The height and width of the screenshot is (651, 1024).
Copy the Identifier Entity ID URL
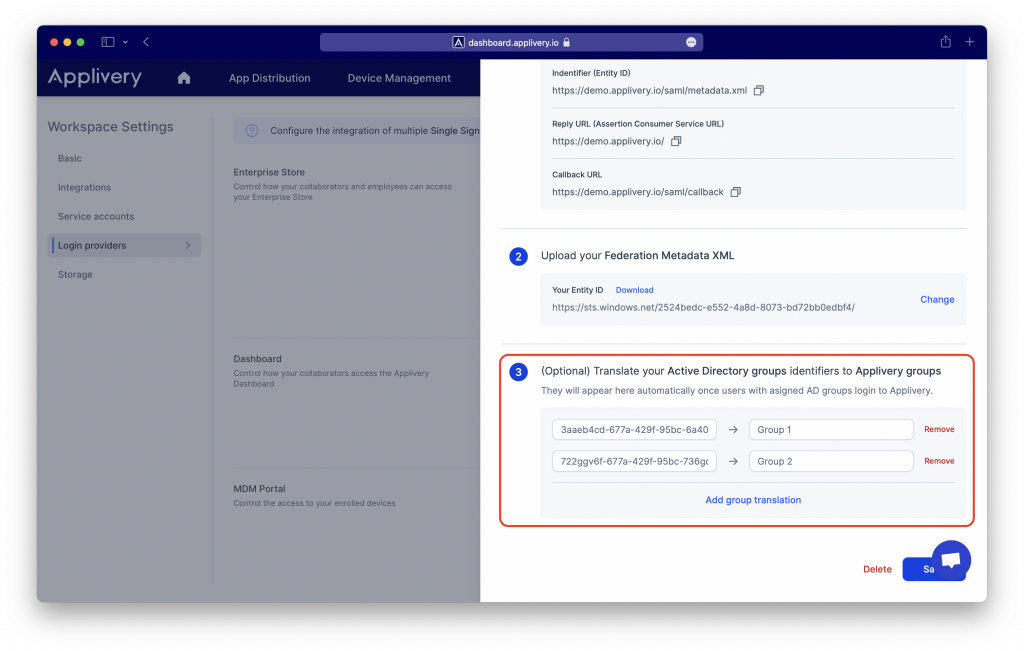tap(758, 90)
